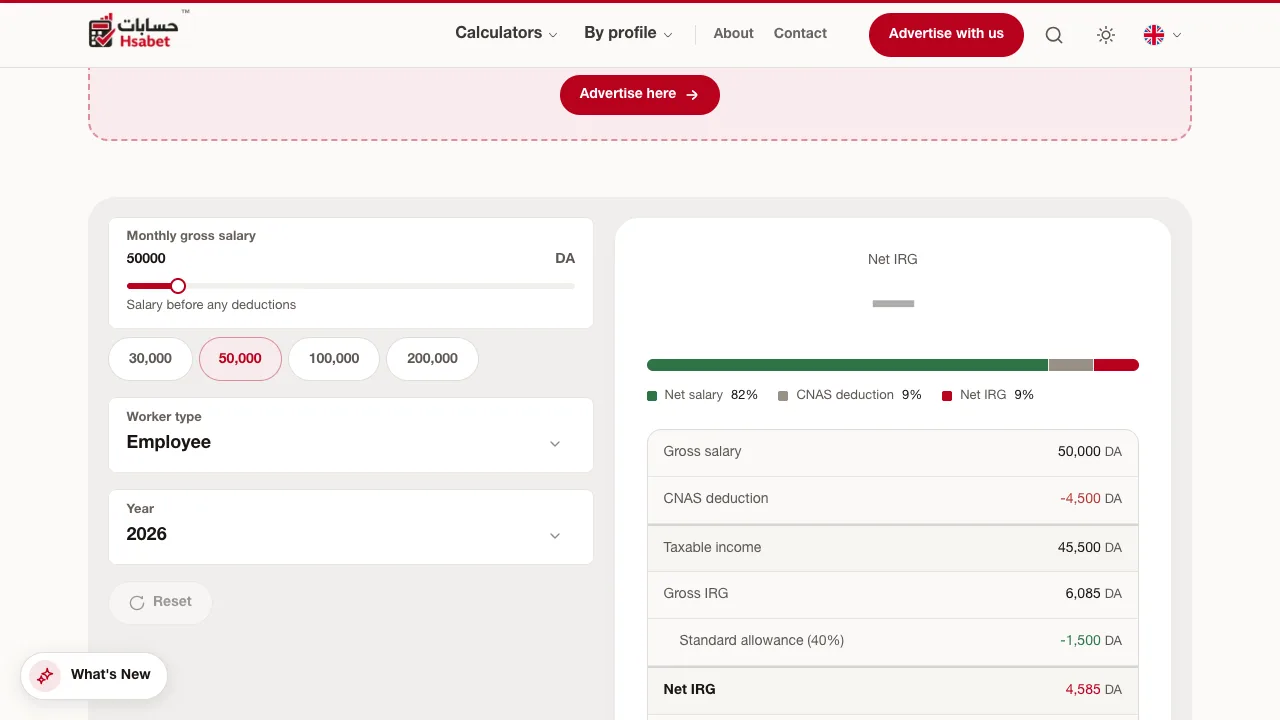
Task: Click the Net IRG 4,585 DA value
Action: (x=1094, y=690)
